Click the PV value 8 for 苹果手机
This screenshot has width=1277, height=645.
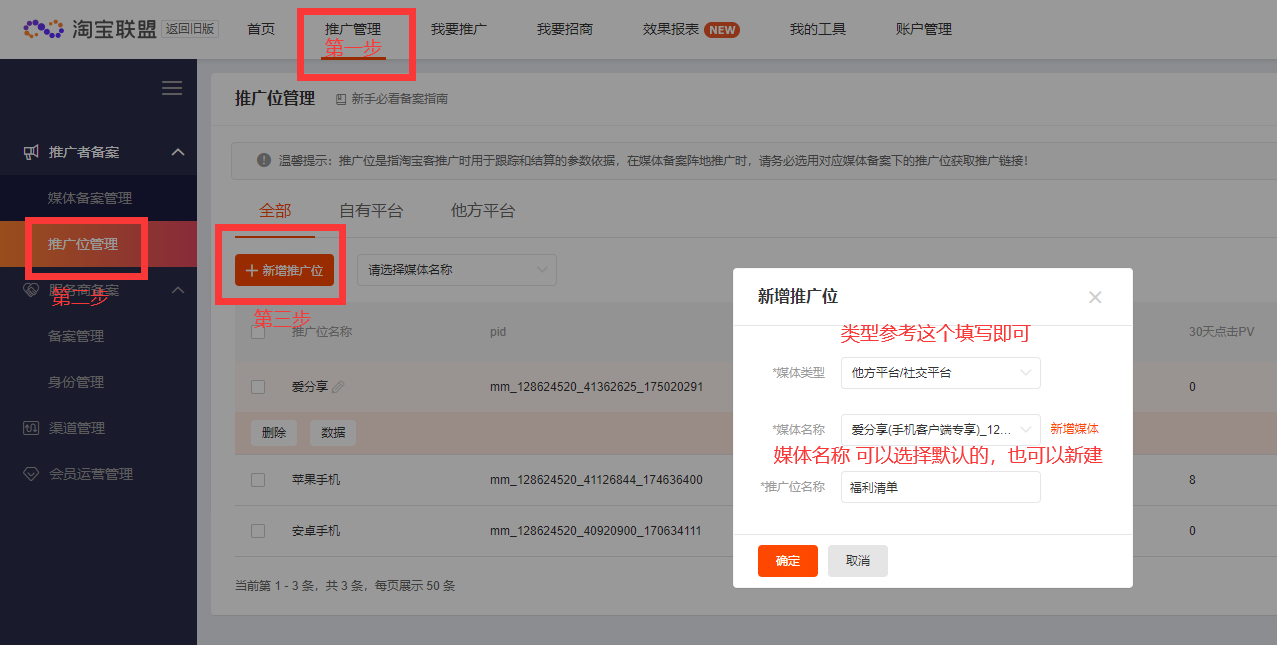1192,480
